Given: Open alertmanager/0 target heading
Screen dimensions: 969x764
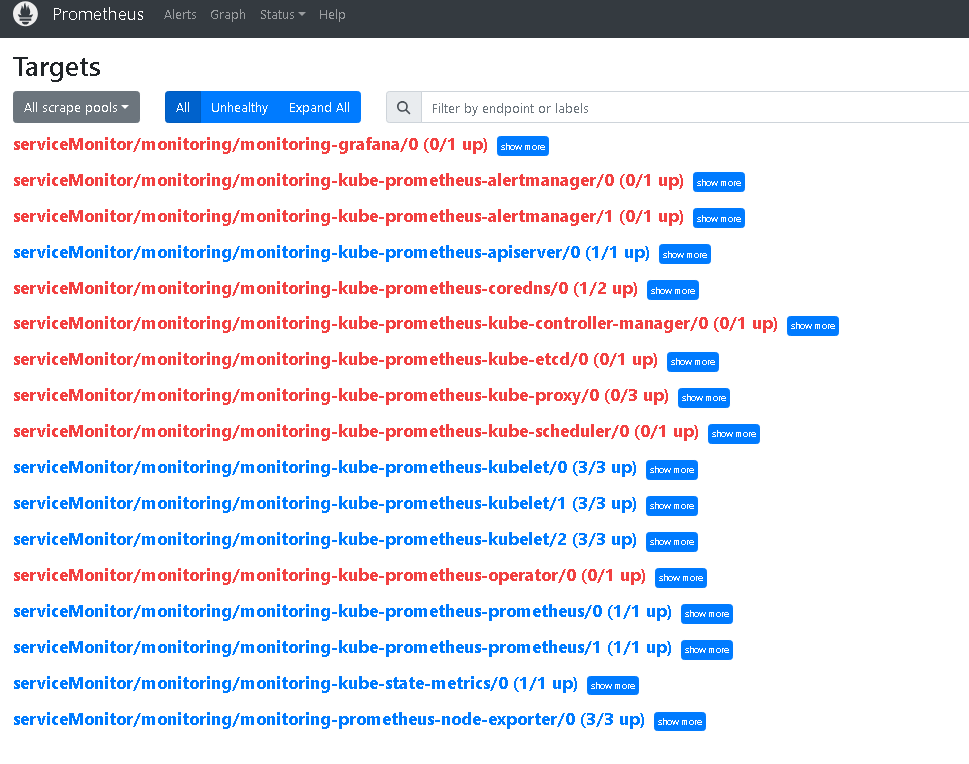Looking at the screenshot, I should coord(349,180).
